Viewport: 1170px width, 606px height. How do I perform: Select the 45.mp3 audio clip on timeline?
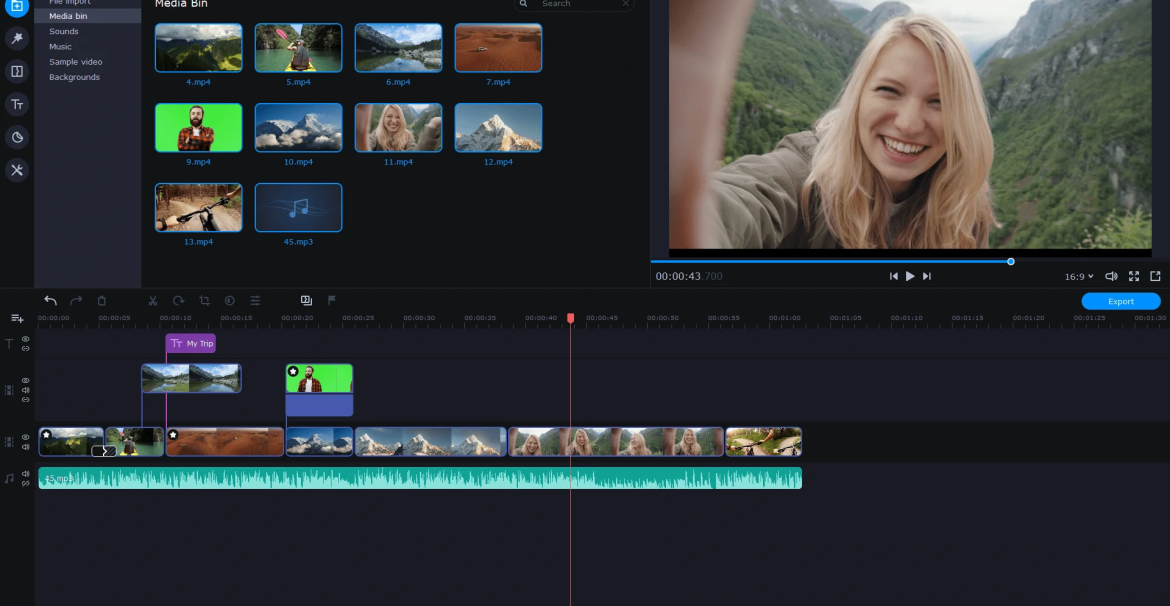[x=420, y=478]
